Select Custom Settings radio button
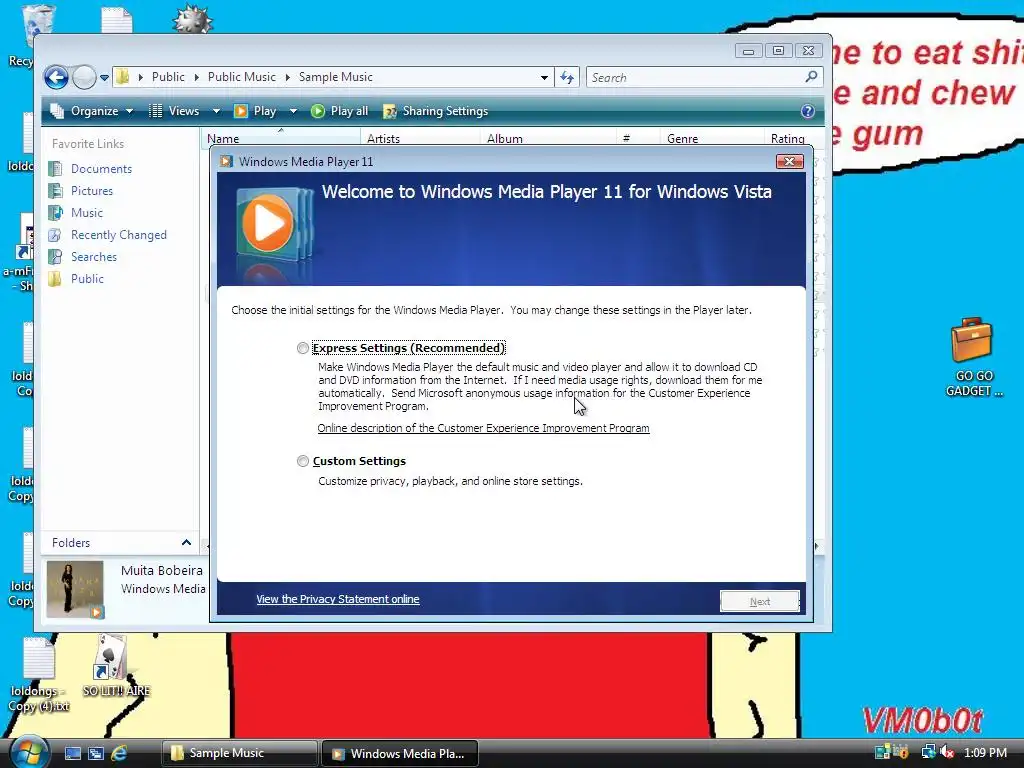 pyautogui.click(x=302, y=461)
